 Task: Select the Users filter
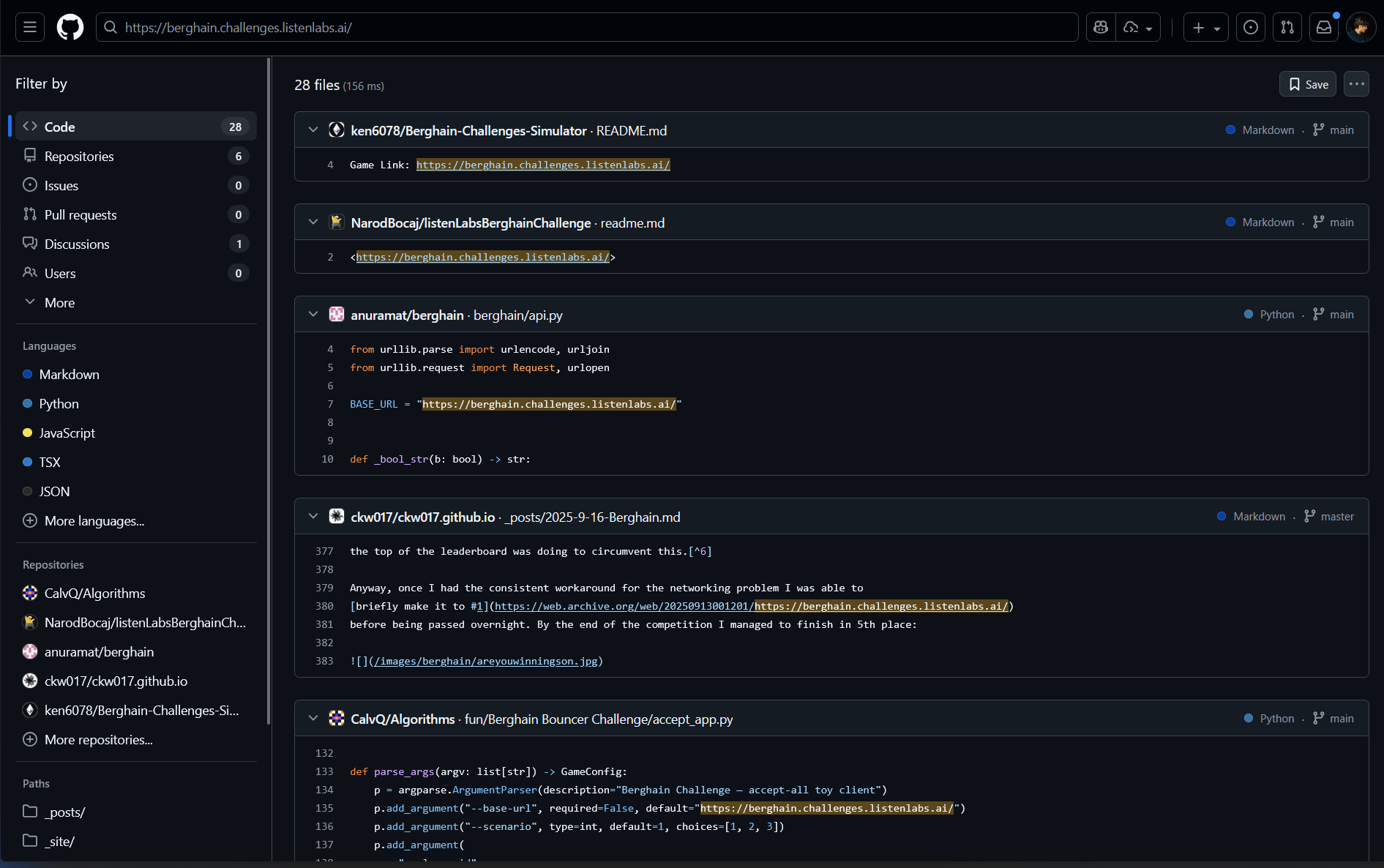(x=136, y=273)
